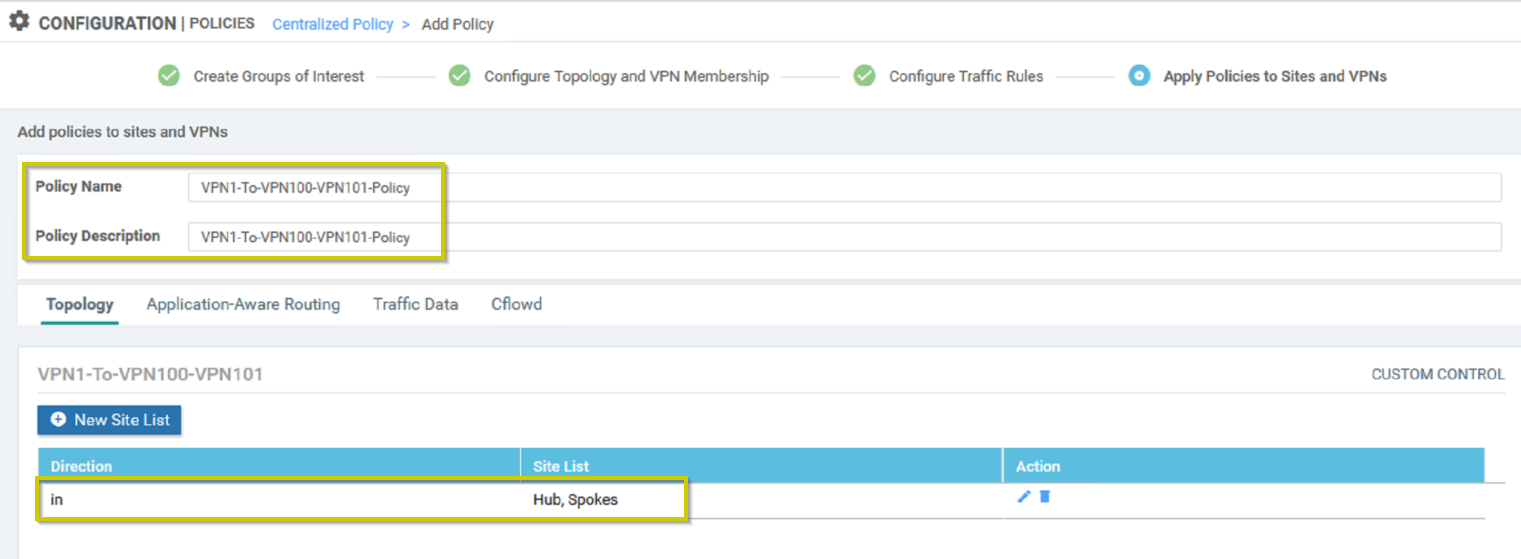Click the Configure Traffic Rules checkmark icon
The image size is (1521, 559).
tap(864, 76)
